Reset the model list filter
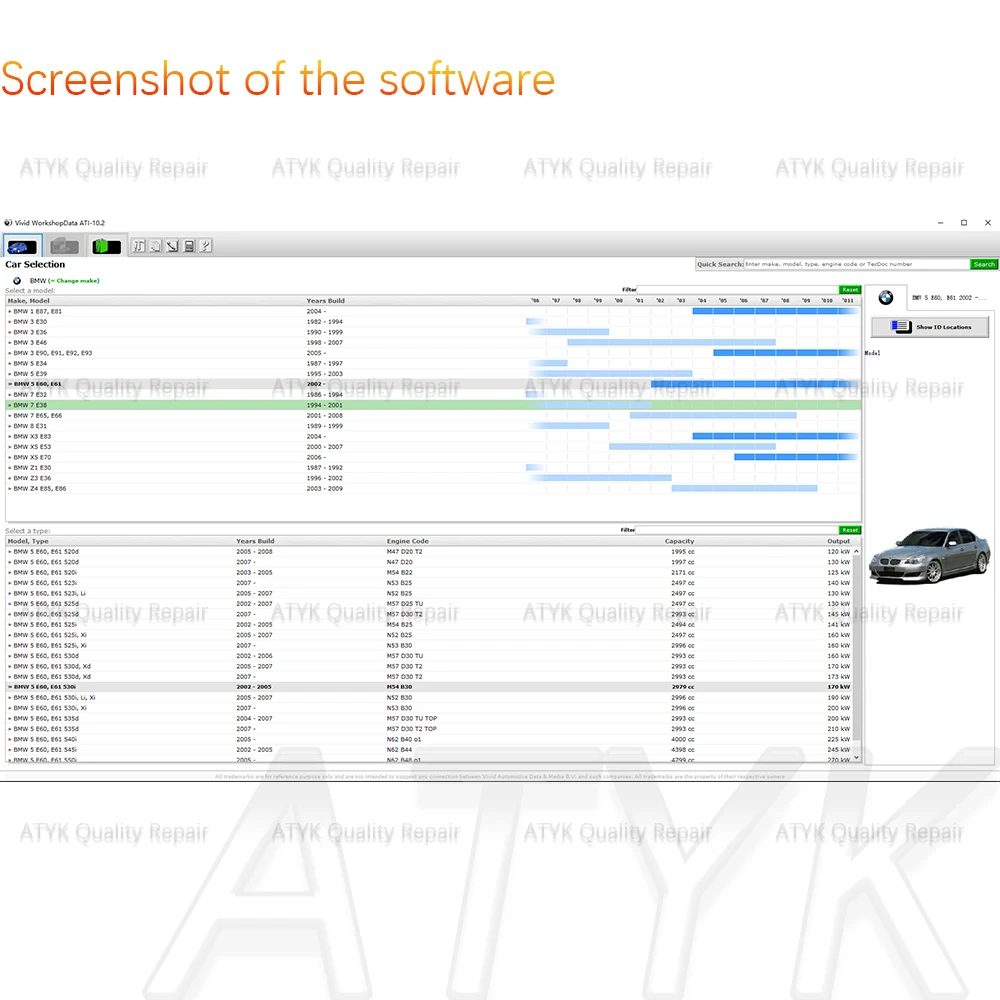 coord(849,290)
